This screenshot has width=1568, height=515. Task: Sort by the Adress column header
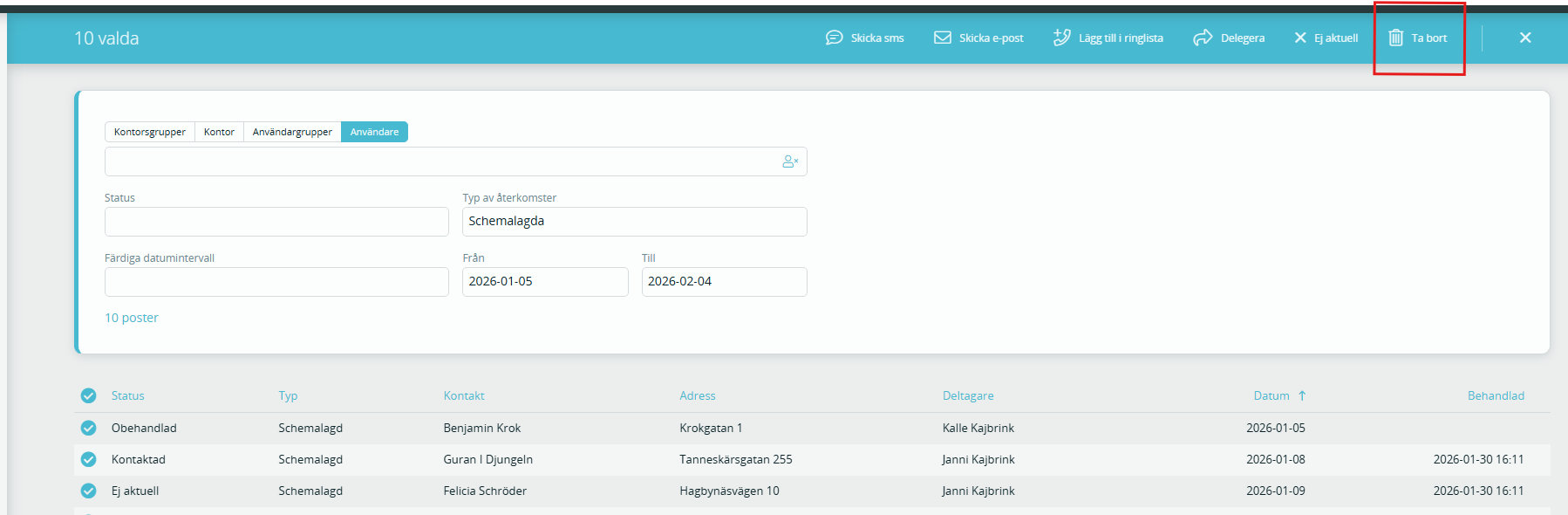[698, 395]
